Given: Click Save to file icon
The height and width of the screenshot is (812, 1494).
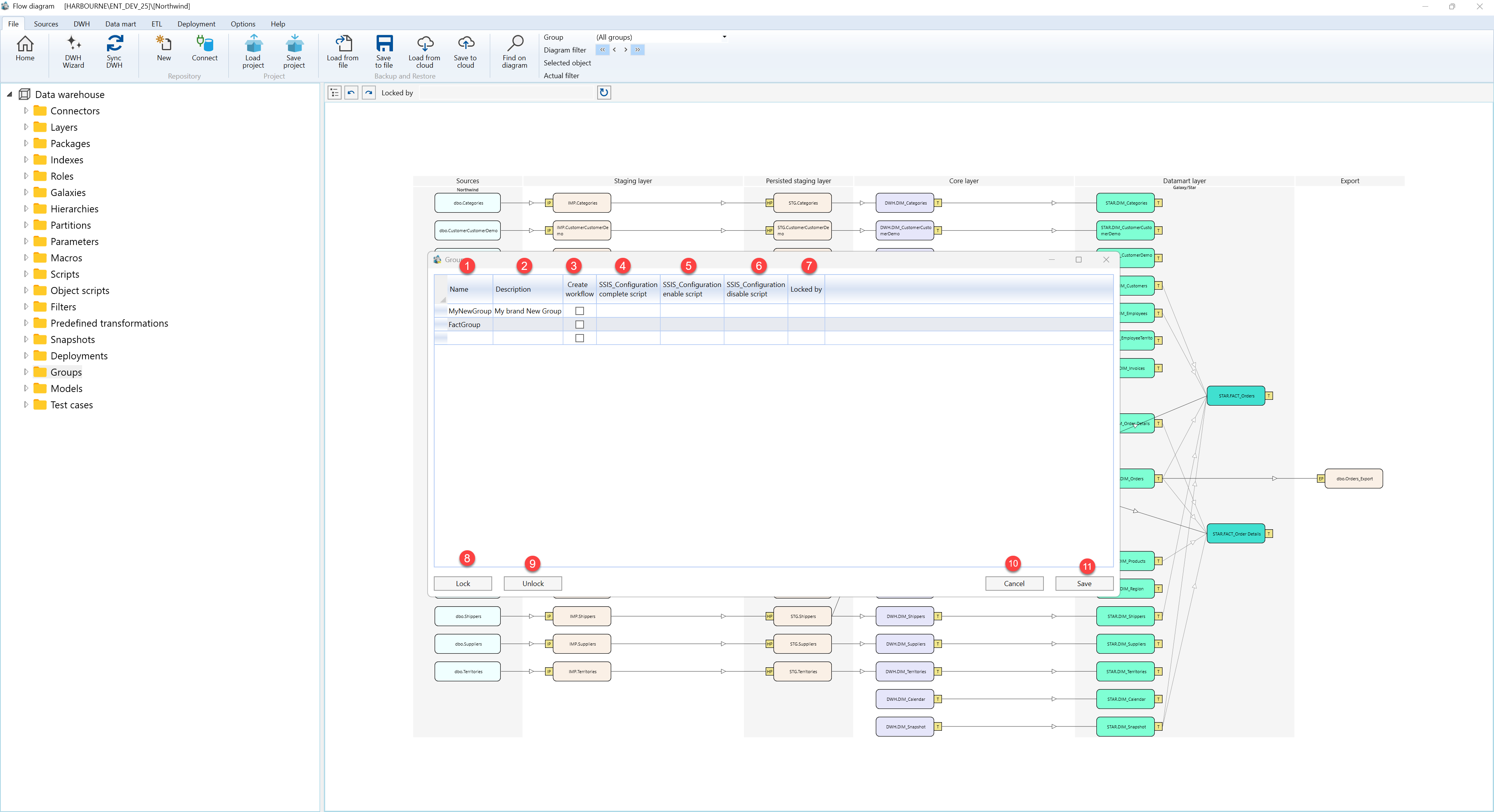Looking at the screenshot, I should pos(384,52).
